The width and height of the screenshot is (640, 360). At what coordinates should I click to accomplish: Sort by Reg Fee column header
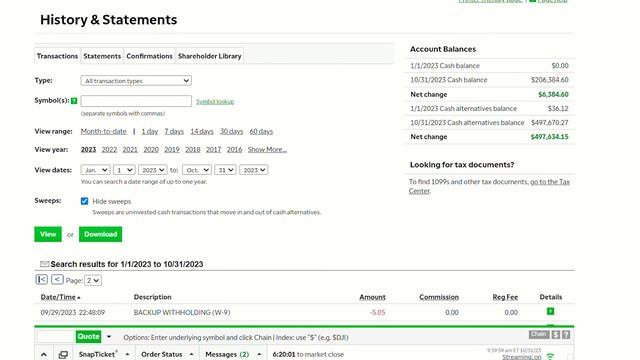click(x=505, y=297)
